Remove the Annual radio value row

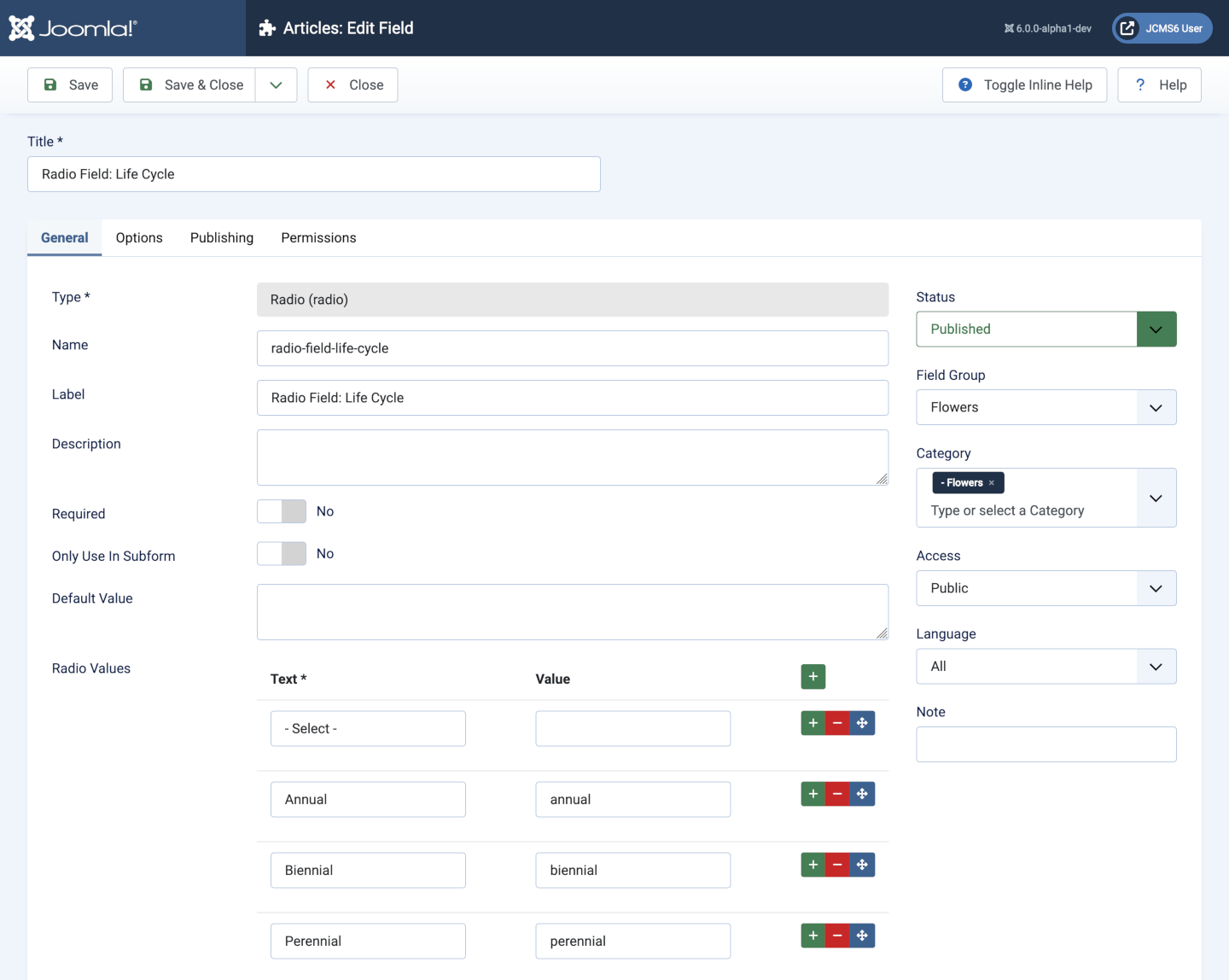pyautogui.click(x=837, y=794)
